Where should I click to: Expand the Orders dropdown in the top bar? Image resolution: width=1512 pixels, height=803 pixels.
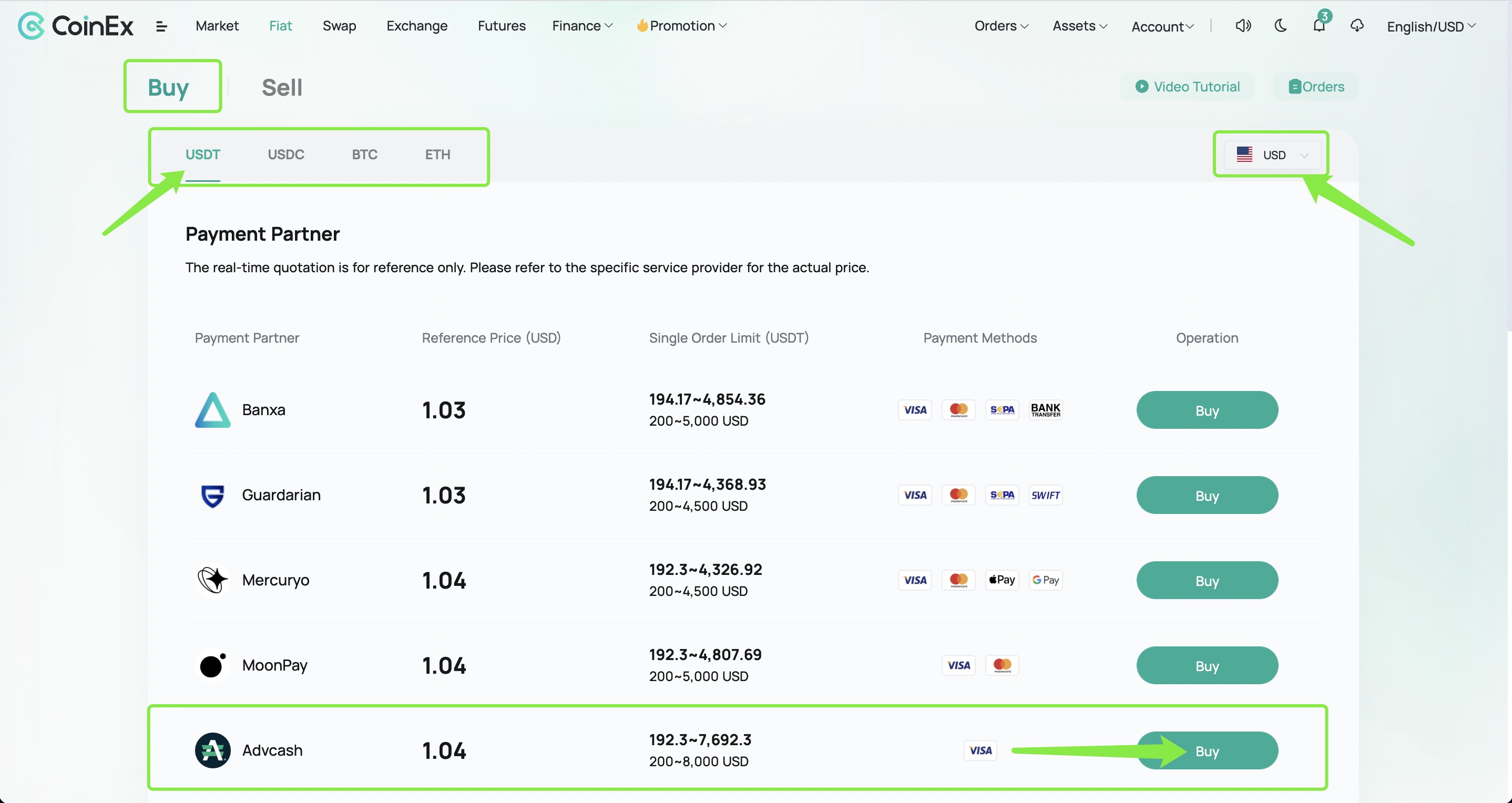(1002, 26)
